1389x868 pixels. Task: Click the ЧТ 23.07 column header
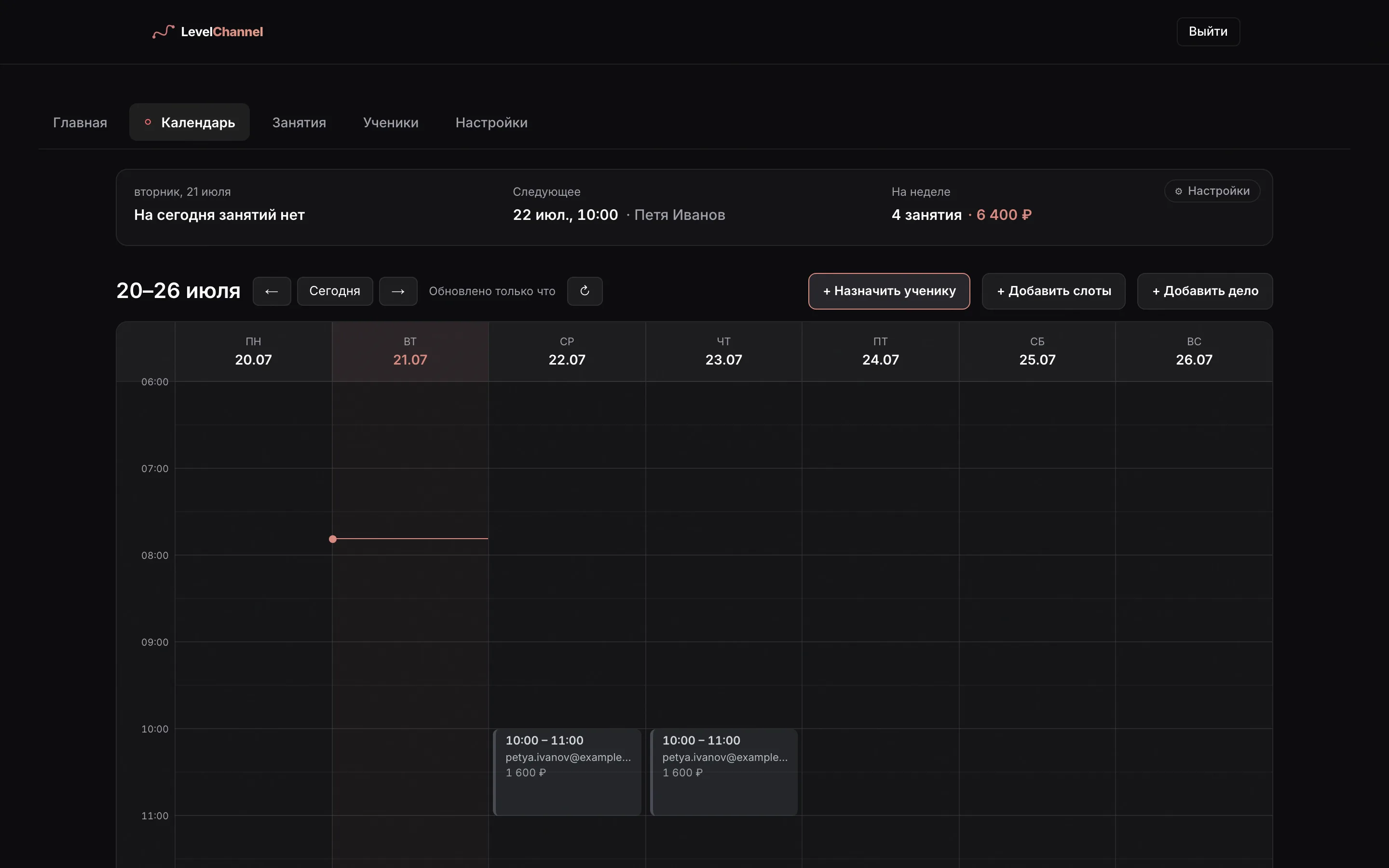click(724, 352)
